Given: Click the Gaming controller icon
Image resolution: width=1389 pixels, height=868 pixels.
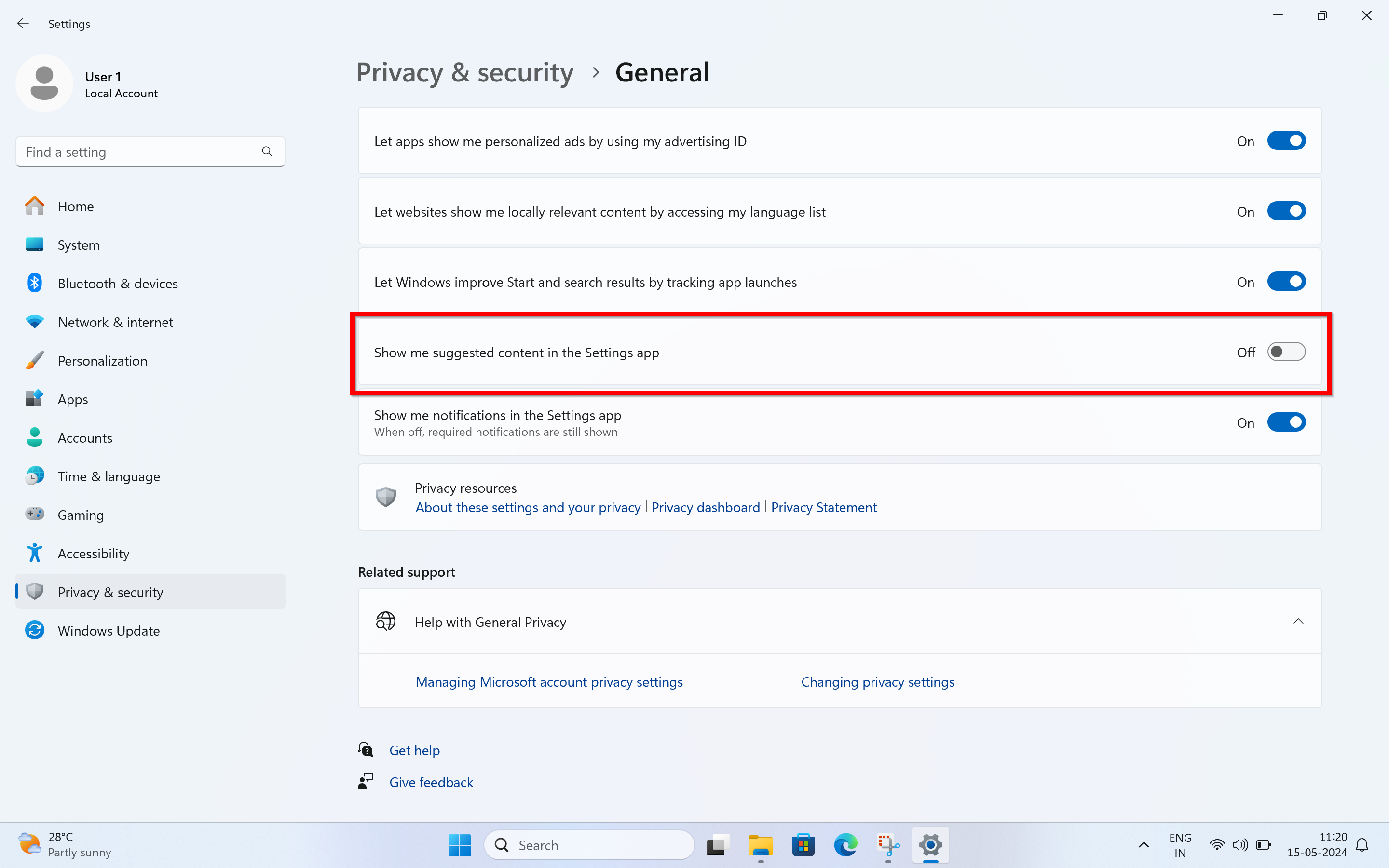Looking at the screenshot, I should click(x=34, y=515).
